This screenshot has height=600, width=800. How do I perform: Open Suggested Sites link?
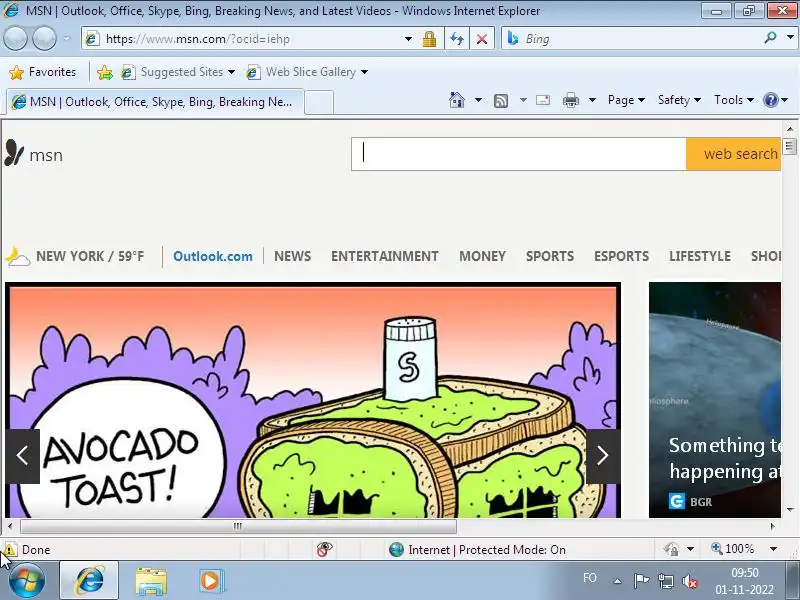[x=178, y=72]
